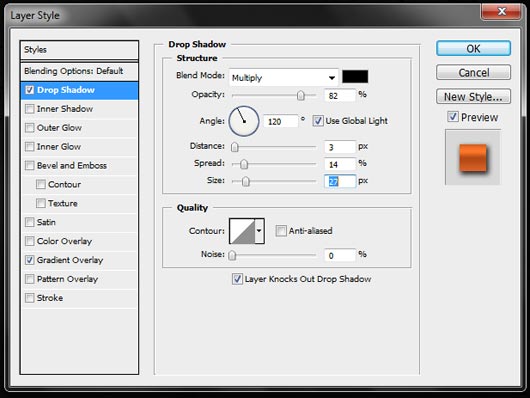This screenshot has height=398, width=530.
Task: Select Blending Options: Default
Action: (x=79, y=71)
